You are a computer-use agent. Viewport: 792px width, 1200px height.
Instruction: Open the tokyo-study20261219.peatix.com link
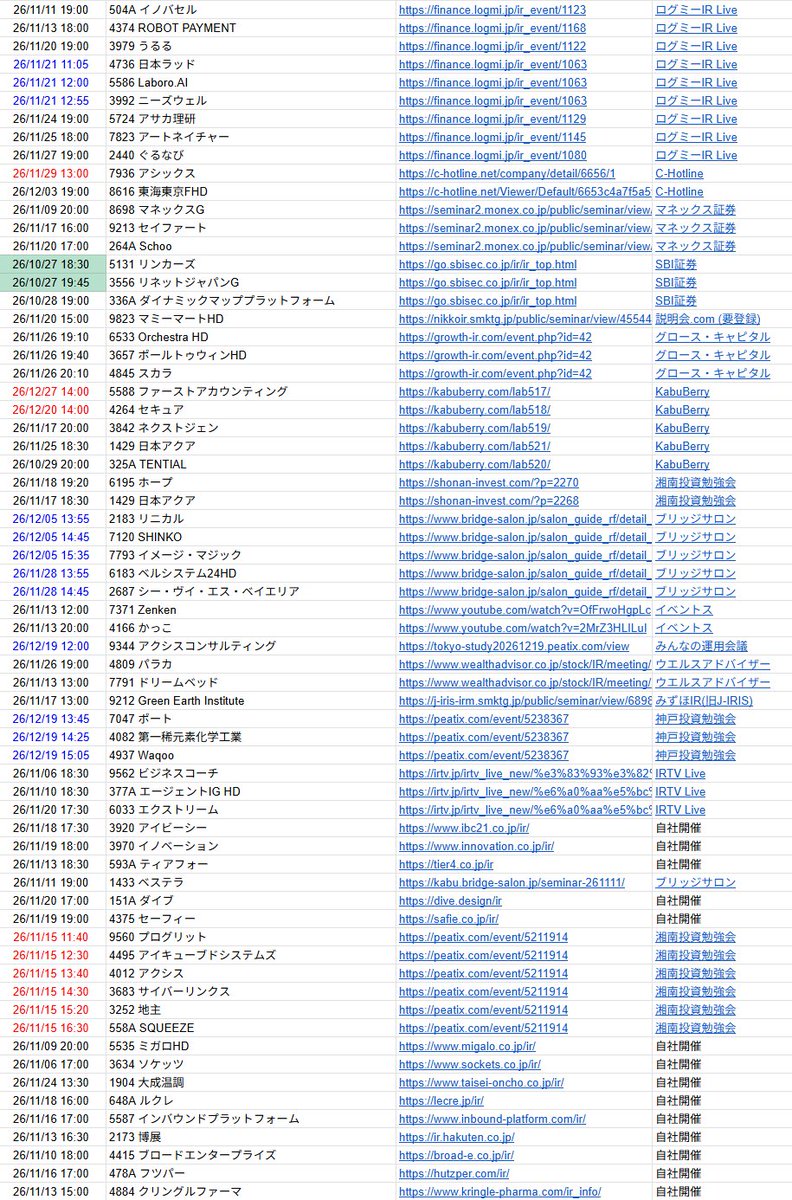pyautogui.click(x=514, y=646)
